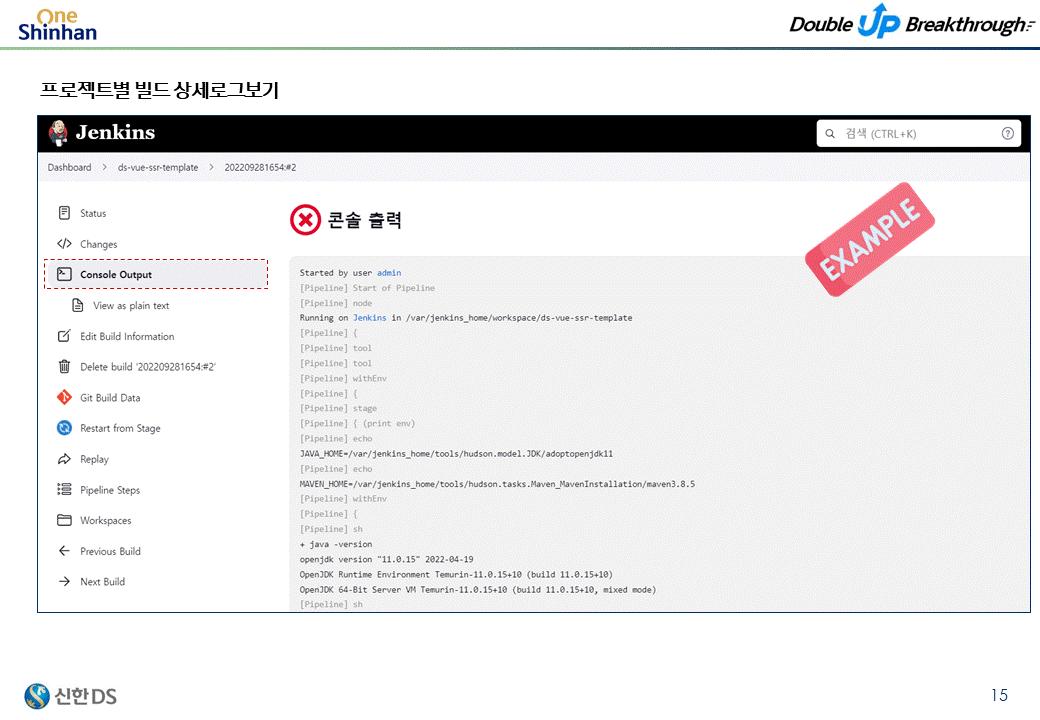Open the Status menu item

pos(93,213)
